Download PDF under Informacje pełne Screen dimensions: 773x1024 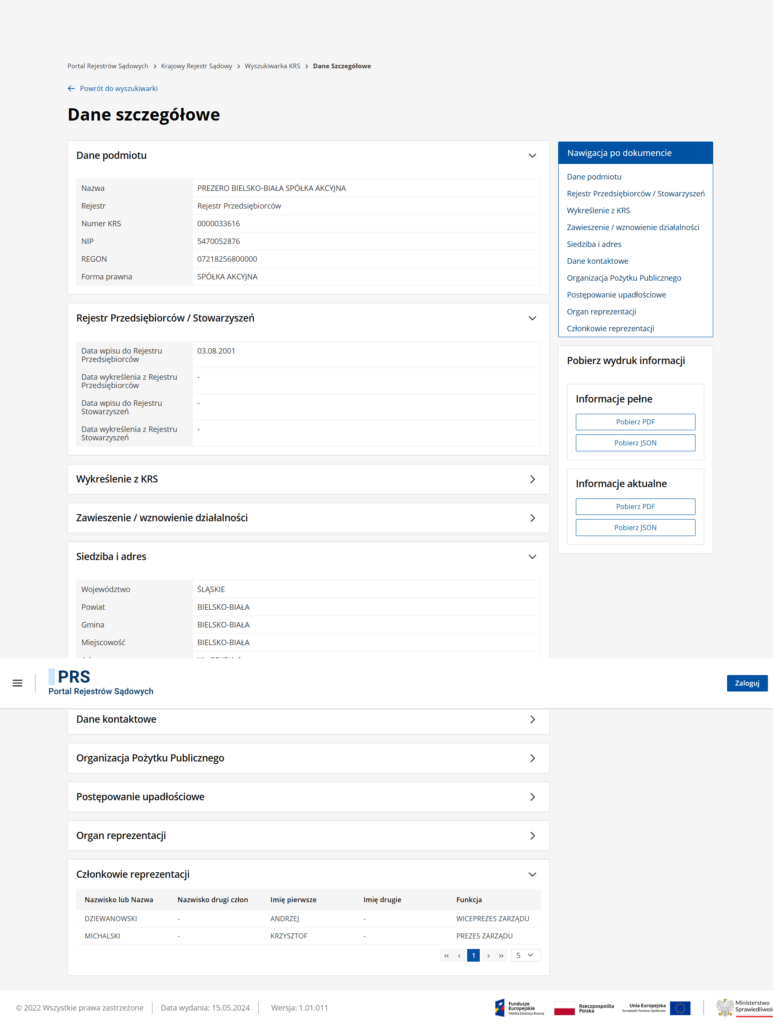click(x=635, y=422)
